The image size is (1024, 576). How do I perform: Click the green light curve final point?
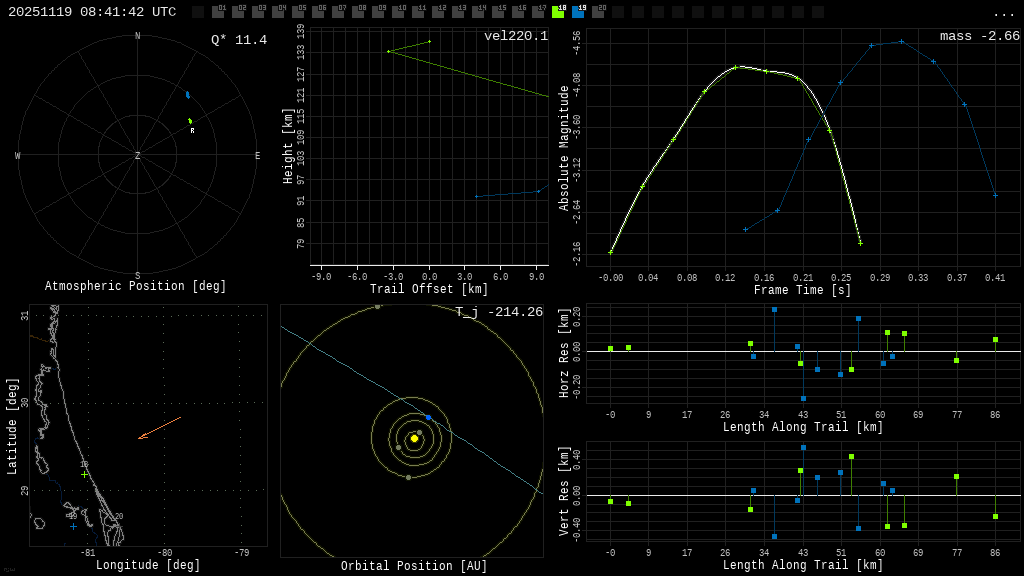pos(861,244)
